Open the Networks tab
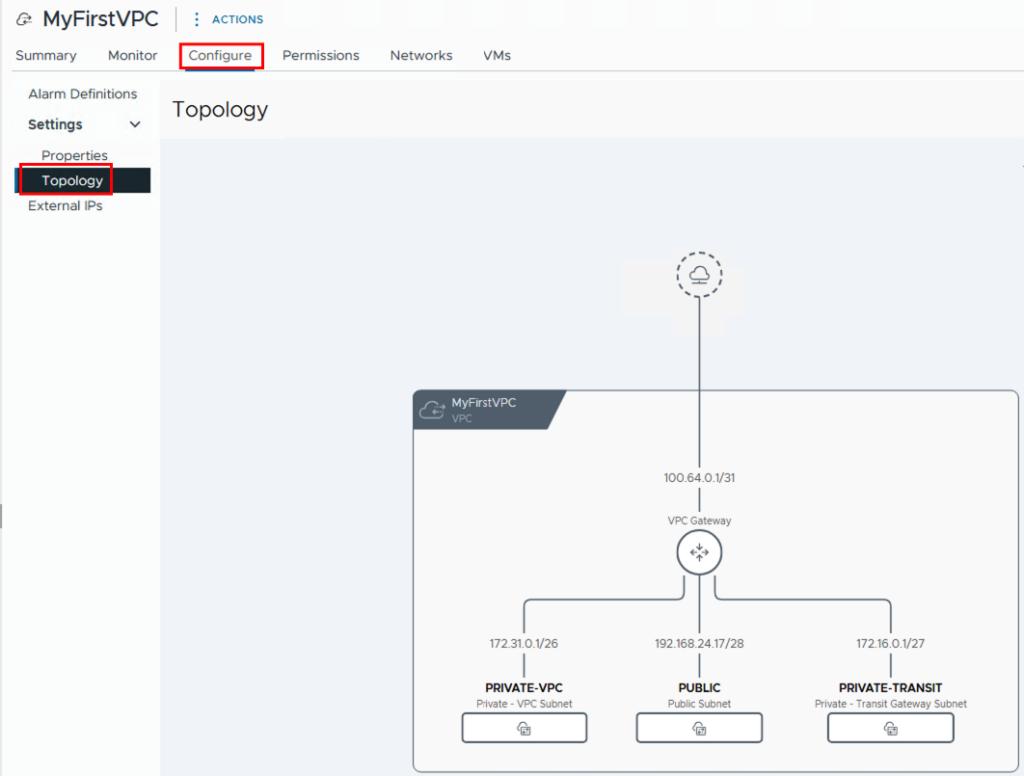The width and height of the screenshot is (1024, 776). pyautogui.click(x=421, y=56)
